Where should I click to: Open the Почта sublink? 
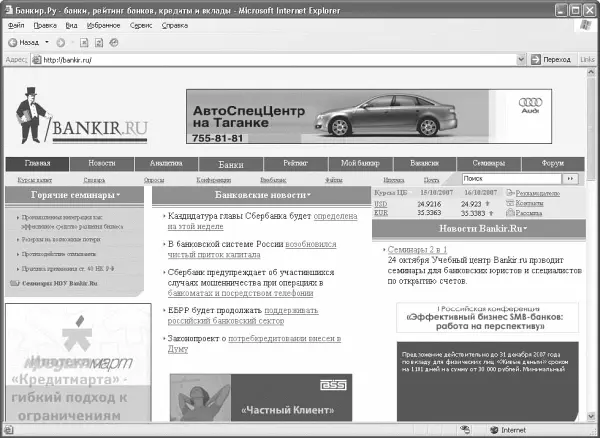[432, 180]
